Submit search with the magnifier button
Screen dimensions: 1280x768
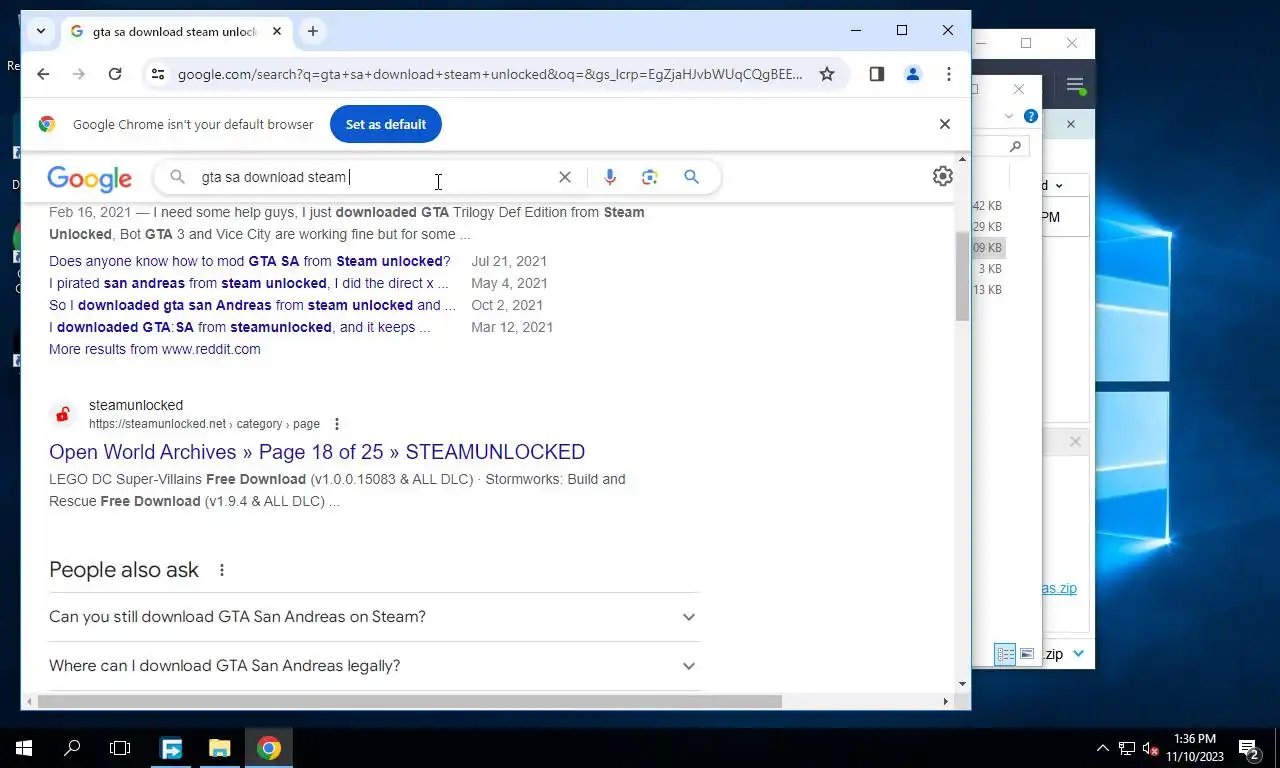691,177
